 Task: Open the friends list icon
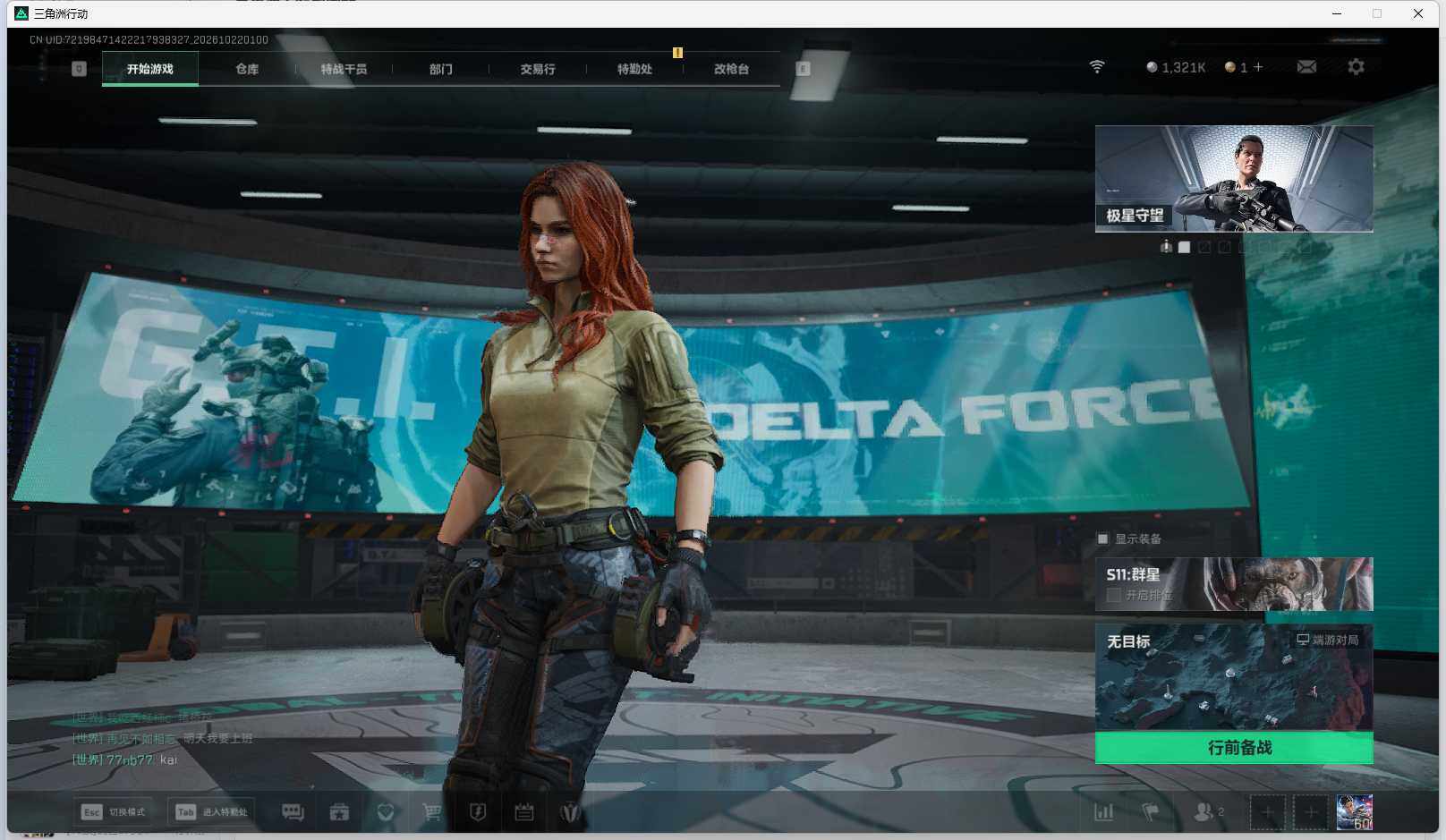coord(1208,812)
